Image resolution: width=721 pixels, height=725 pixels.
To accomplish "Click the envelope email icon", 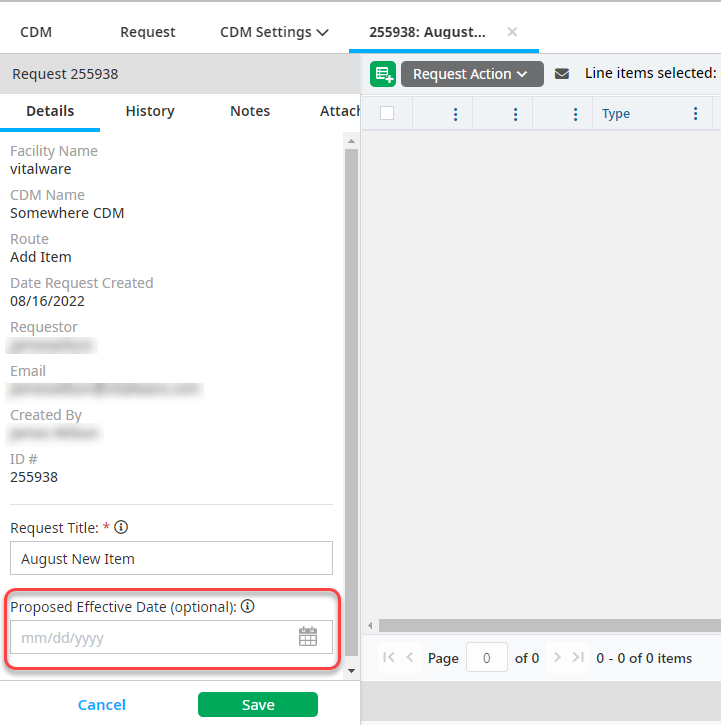I will 562,74.
